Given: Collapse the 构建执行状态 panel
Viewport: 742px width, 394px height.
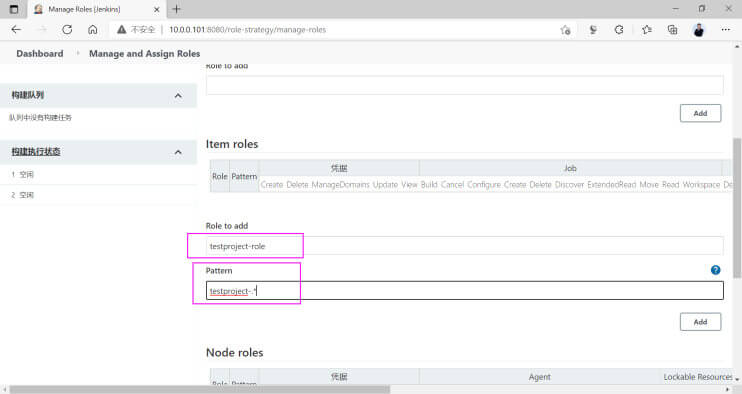Looking at the screenshot, I should (x=178, y=152).
